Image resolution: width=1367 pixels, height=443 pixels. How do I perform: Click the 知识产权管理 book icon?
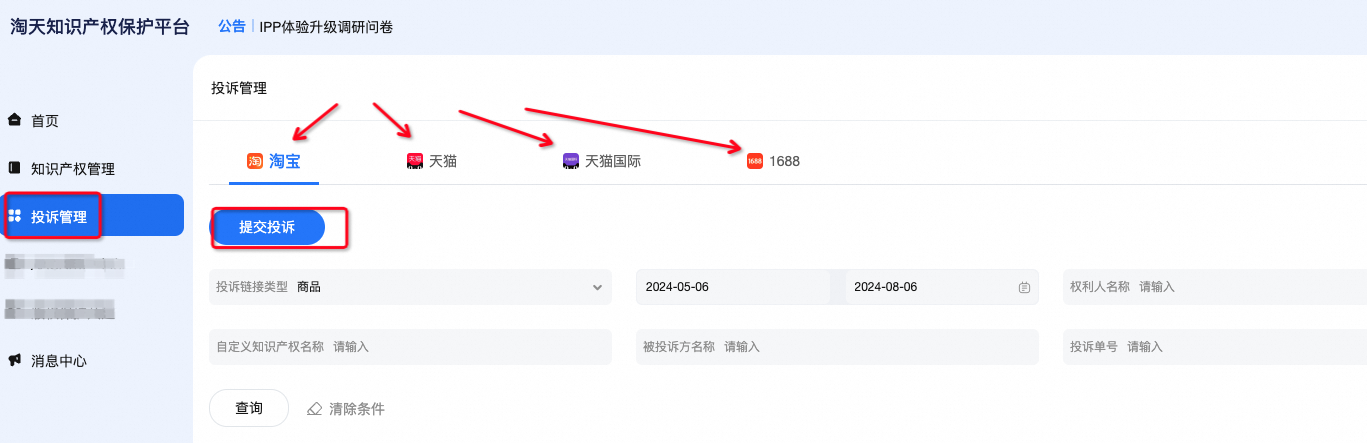(14, 168)
